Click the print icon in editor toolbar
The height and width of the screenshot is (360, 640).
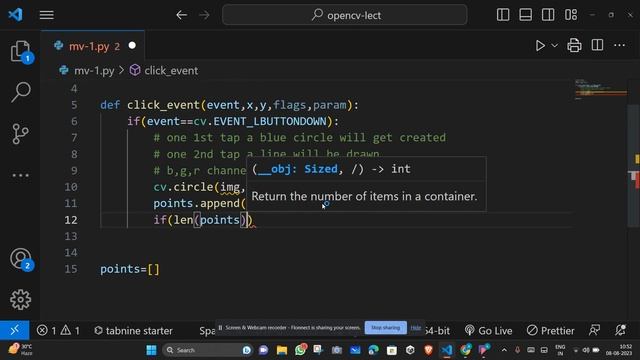574,45
